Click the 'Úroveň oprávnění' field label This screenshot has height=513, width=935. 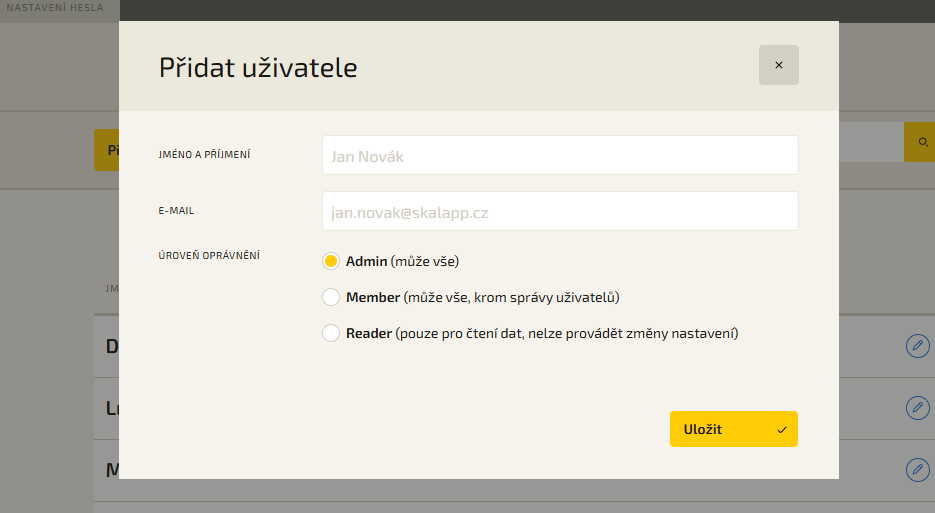(209, 256)
